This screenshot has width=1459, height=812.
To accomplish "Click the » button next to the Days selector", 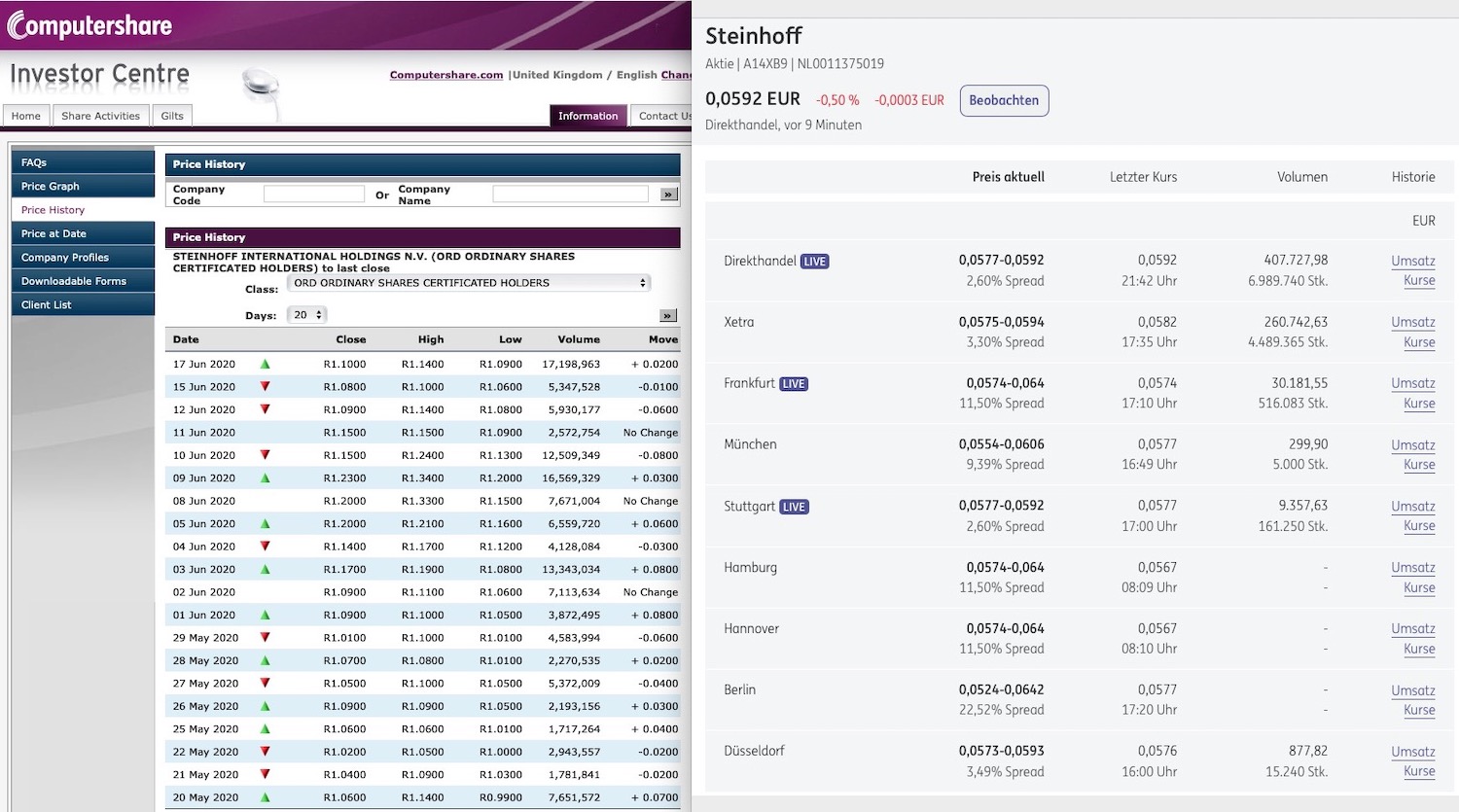I will coord(668,315).
